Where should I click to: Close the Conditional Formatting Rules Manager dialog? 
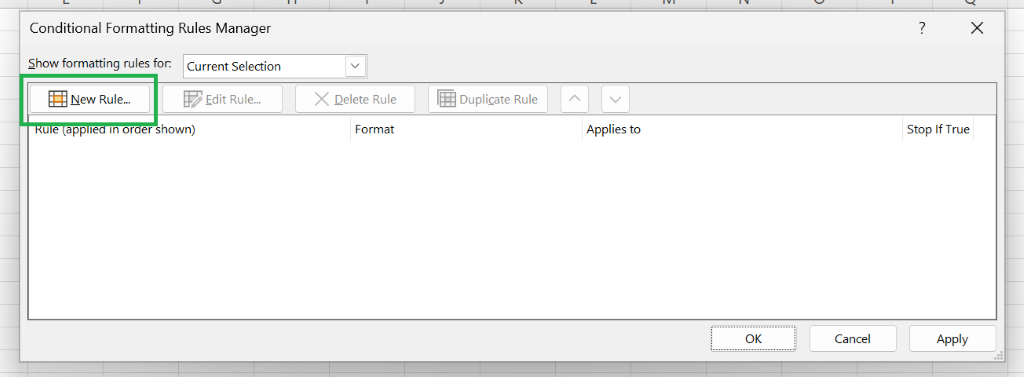[977, 28]
